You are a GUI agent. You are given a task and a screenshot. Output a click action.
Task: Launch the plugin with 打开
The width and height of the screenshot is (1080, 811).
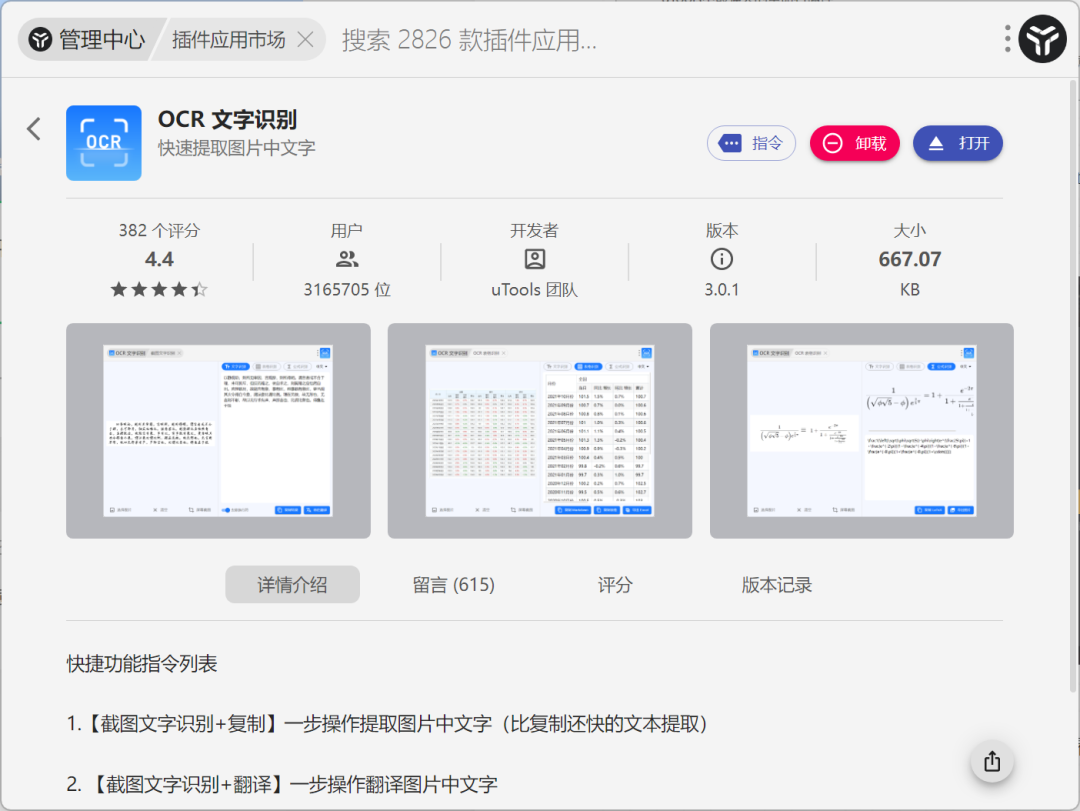pos(957,143)
